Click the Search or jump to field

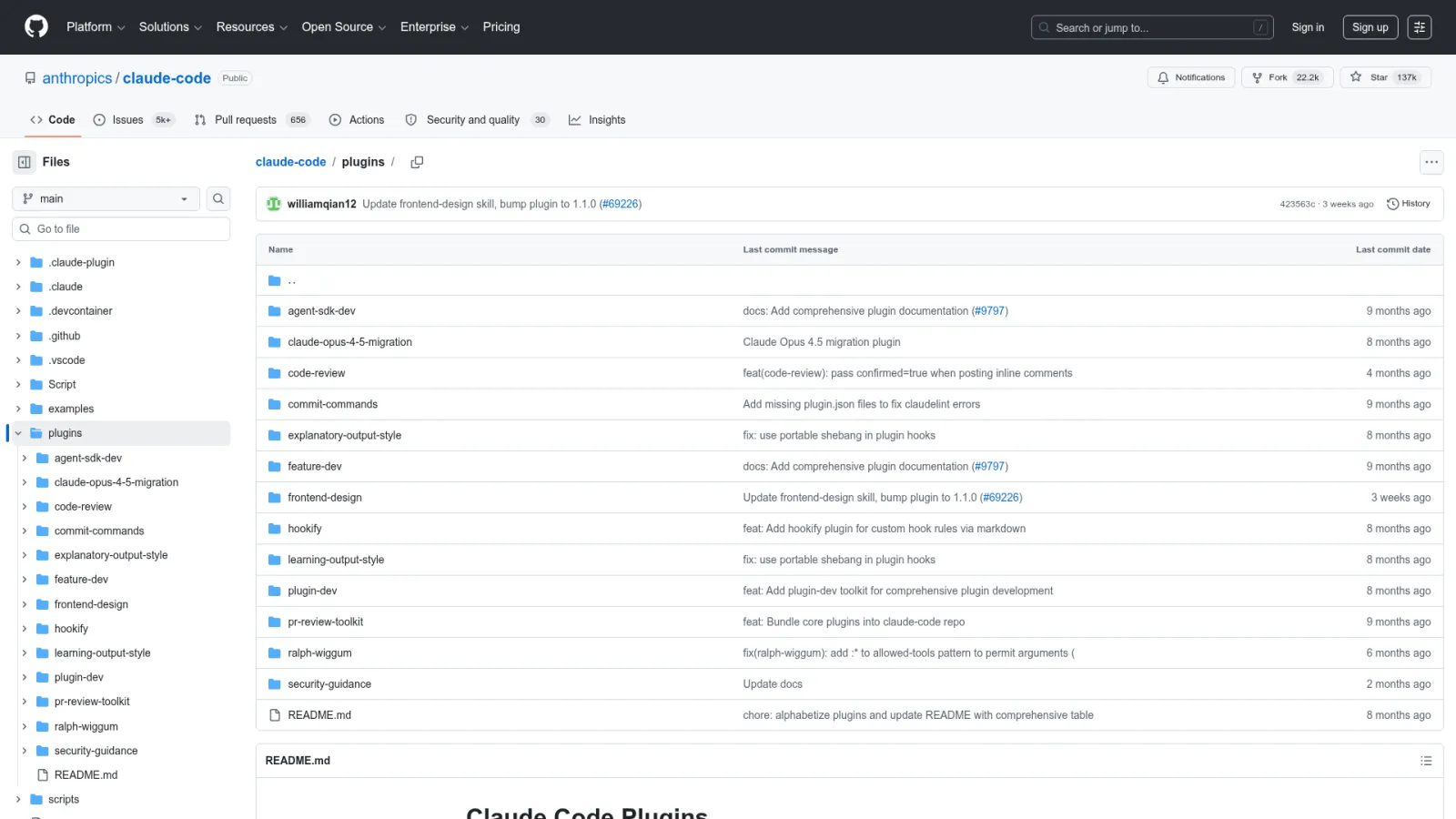click(x=1152, y=27)
